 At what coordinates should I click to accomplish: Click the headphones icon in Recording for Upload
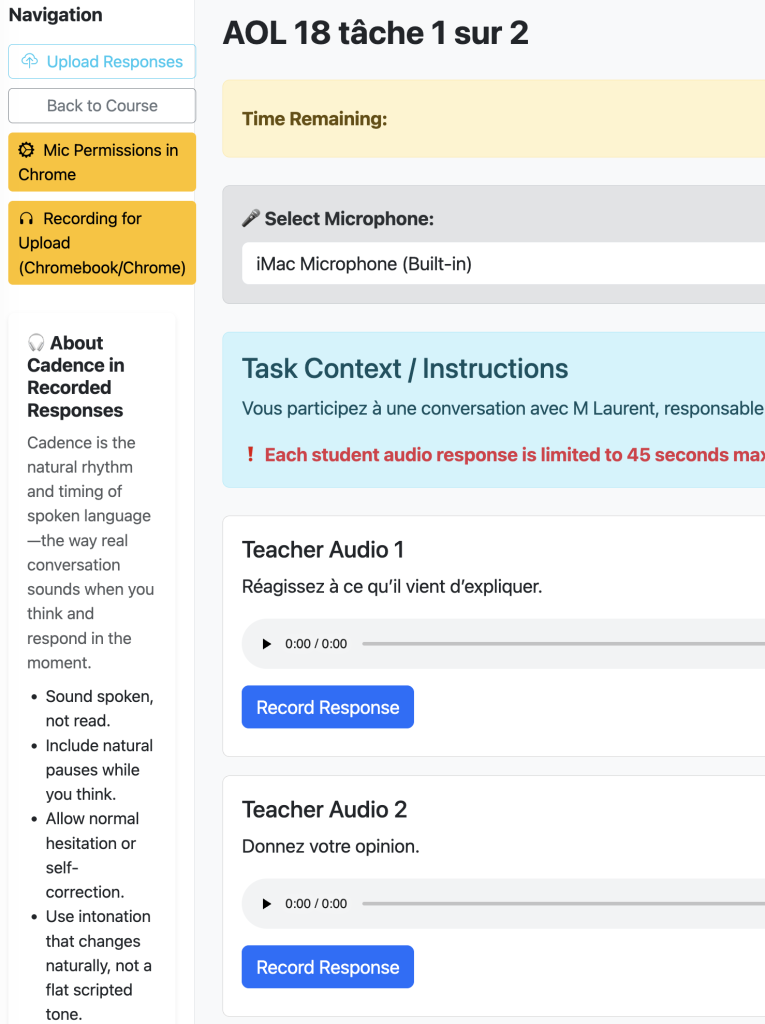point(27,219)
